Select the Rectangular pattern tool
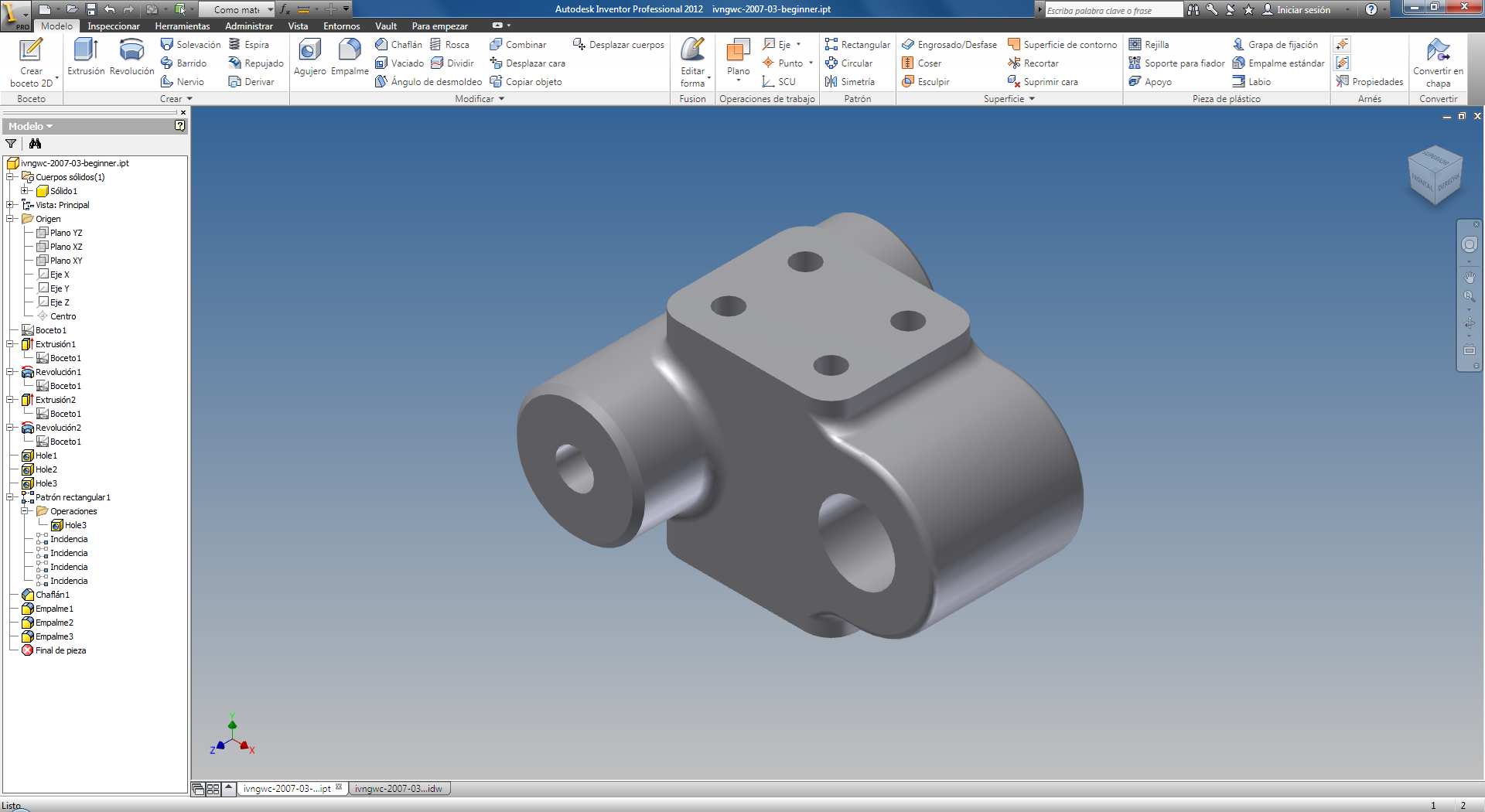This screenshot has height=812, width=1485. (857, 45)
